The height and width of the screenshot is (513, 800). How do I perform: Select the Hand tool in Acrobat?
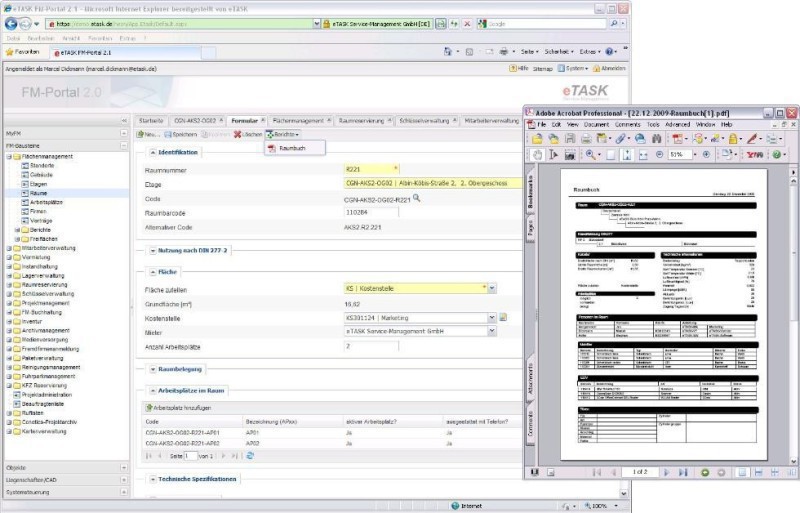coord(537,155)
